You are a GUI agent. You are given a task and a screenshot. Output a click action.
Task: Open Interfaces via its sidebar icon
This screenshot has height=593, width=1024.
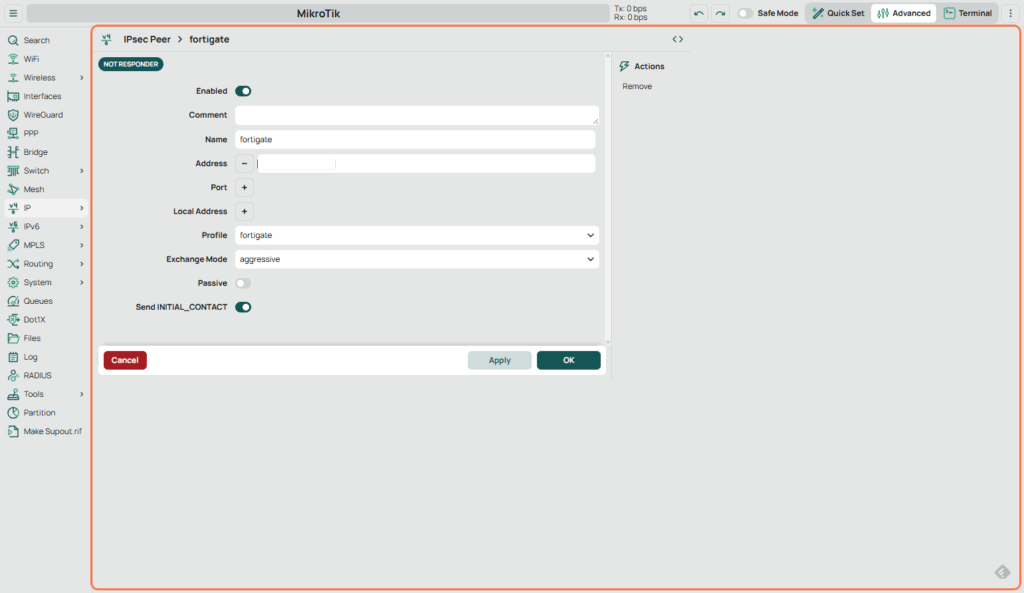click(13, 96)
